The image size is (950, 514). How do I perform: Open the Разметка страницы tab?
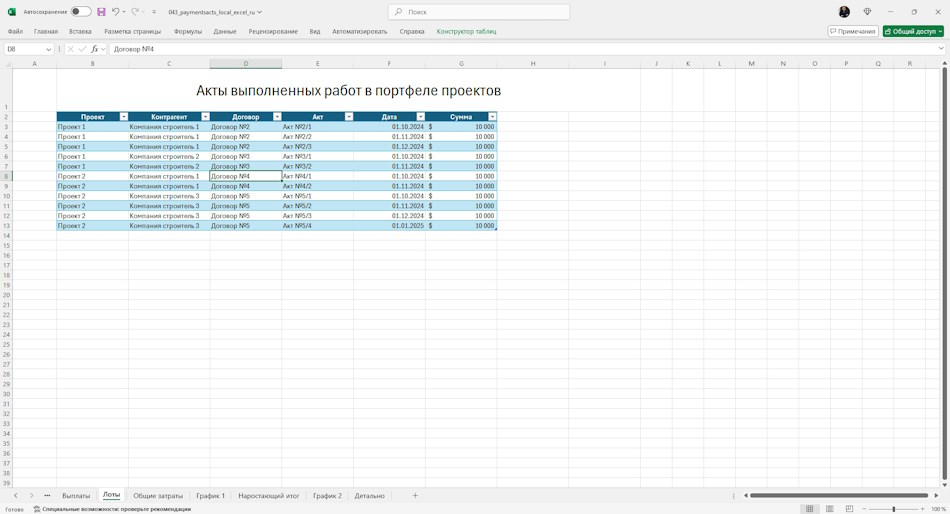133,31
